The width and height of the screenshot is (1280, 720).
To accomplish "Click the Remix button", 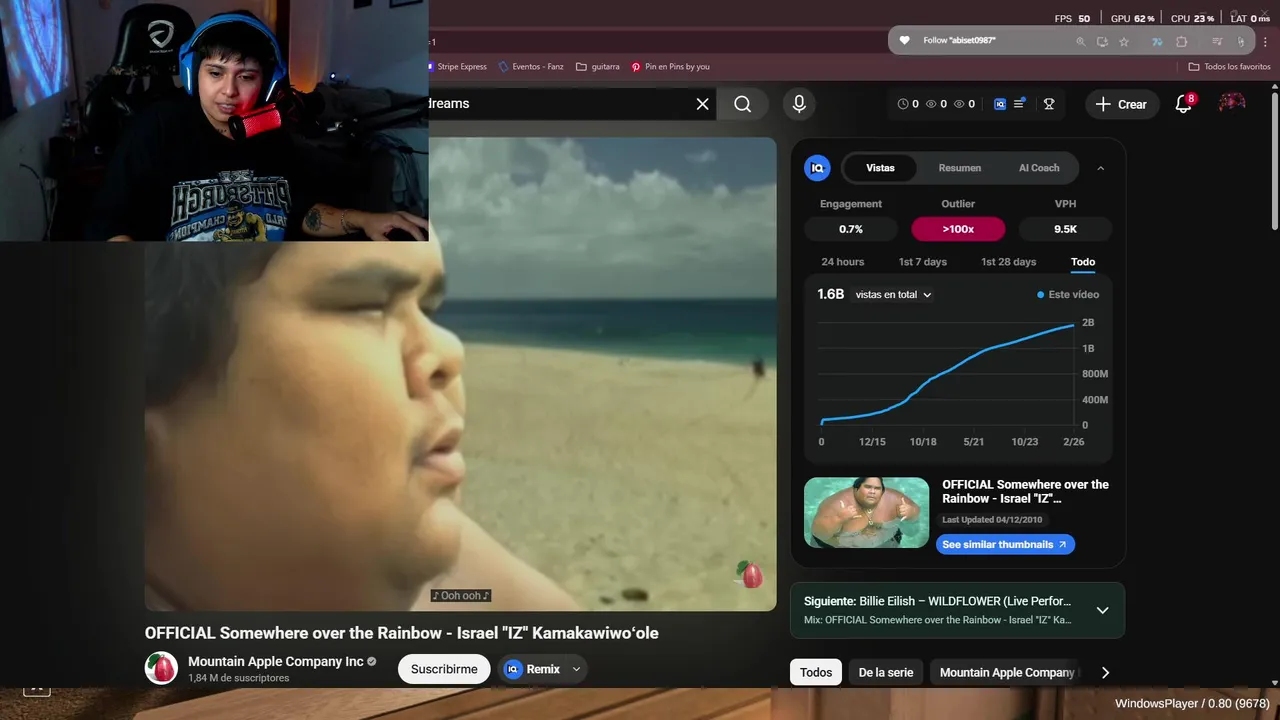I will click(533, 669).
